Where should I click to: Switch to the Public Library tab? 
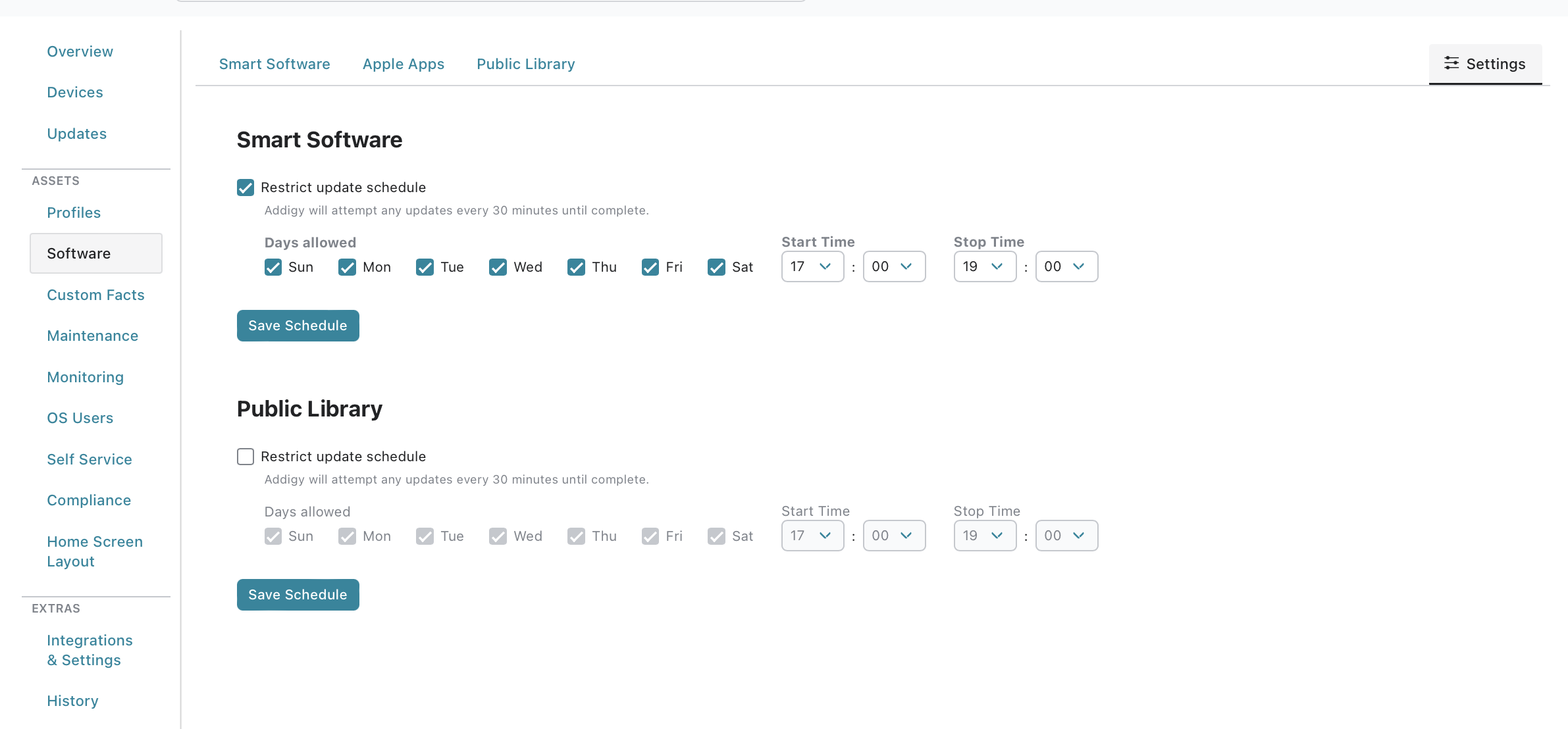525,64
